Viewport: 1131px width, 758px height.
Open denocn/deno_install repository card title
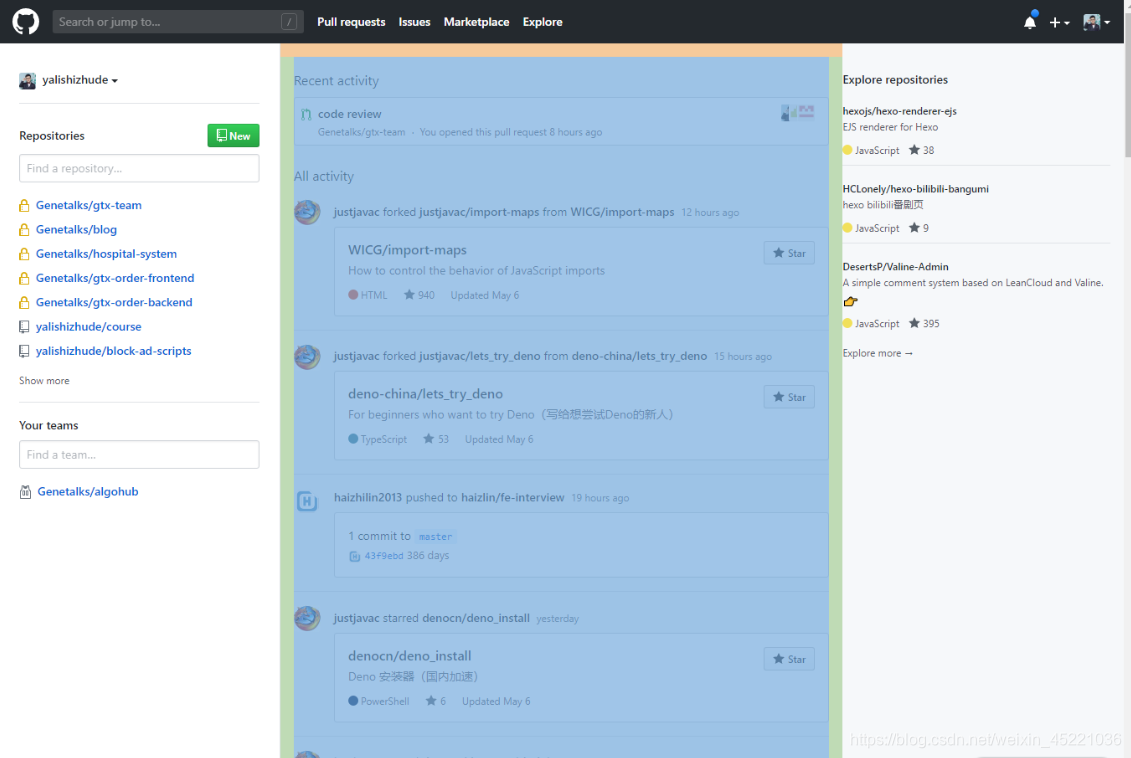pyautogui.click(x=410, y=656)
